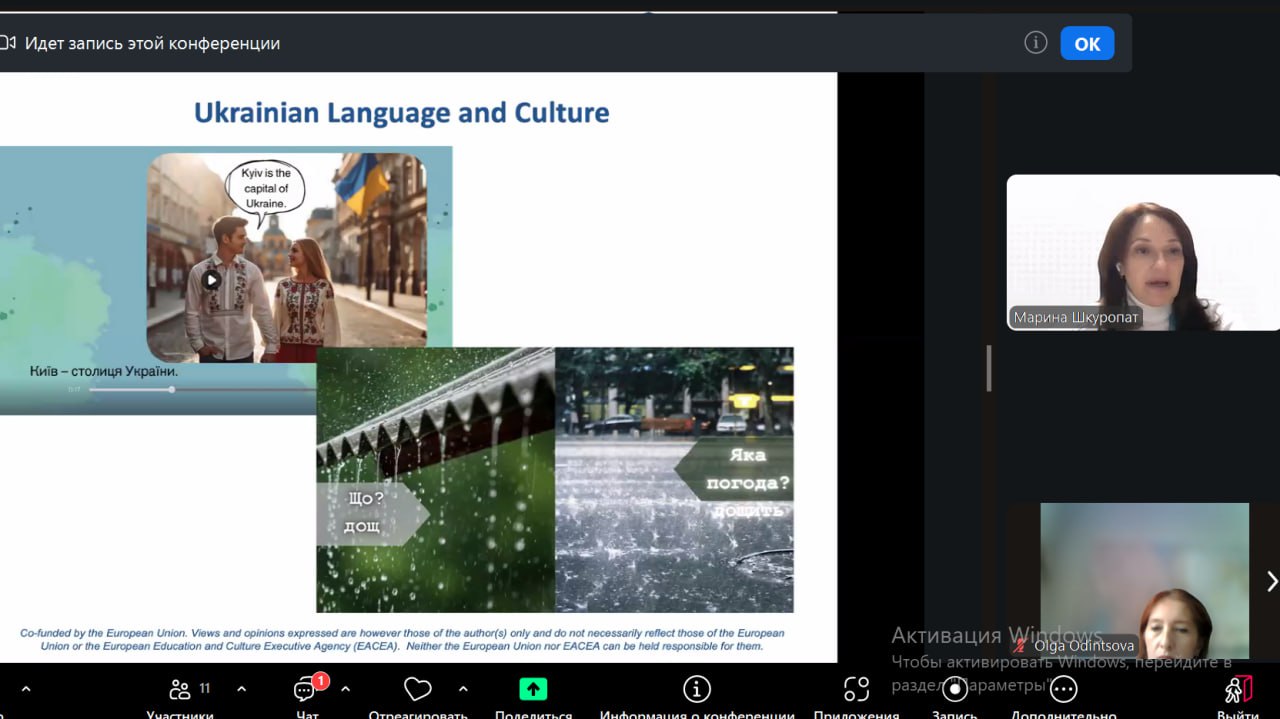Expand the arrow next to Участники

(x=241, y=689)
